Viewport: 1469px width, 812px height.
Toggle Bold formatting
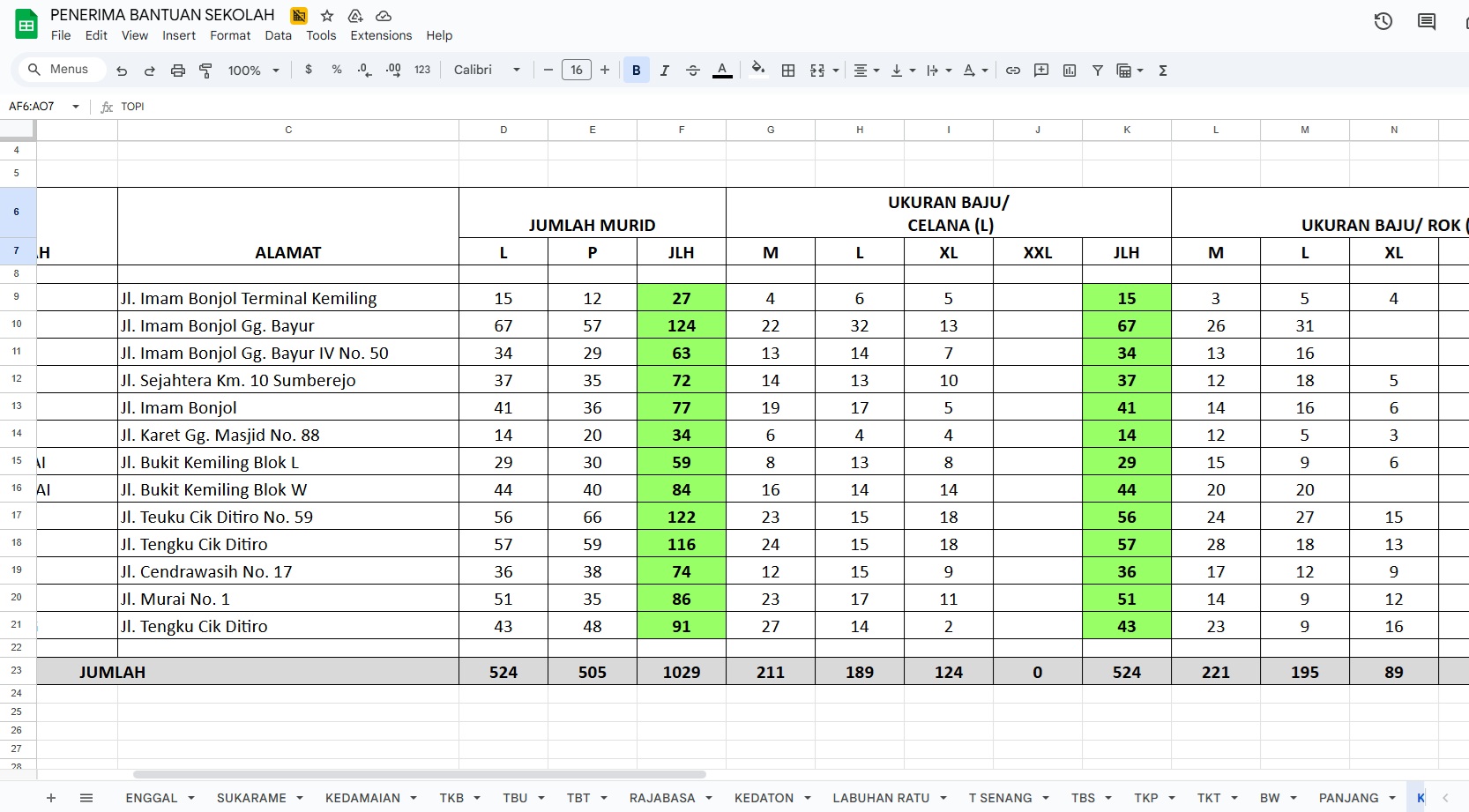point(636,71)
